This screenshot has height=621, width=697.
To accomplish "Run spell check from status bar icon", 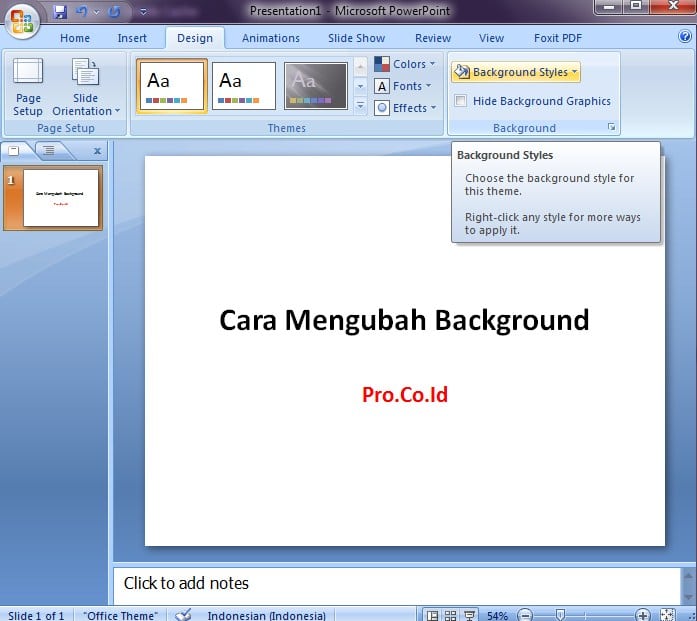I will pyautogui.click(x=183, y=615).
